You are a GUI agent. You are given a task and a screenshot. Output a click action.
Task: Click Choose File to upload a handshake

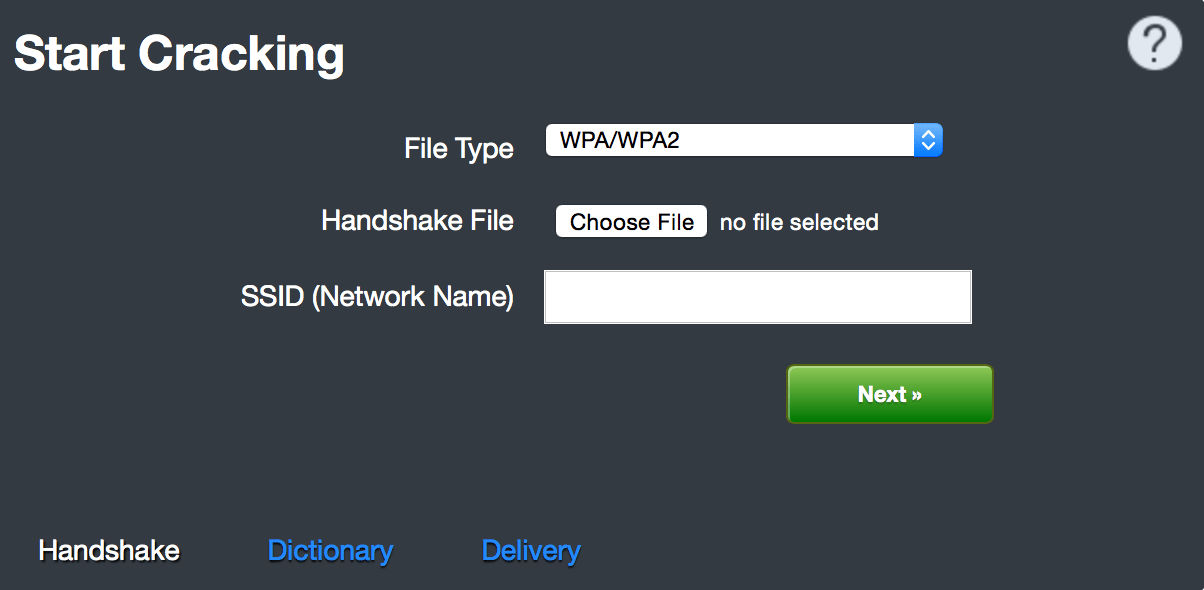630,221
